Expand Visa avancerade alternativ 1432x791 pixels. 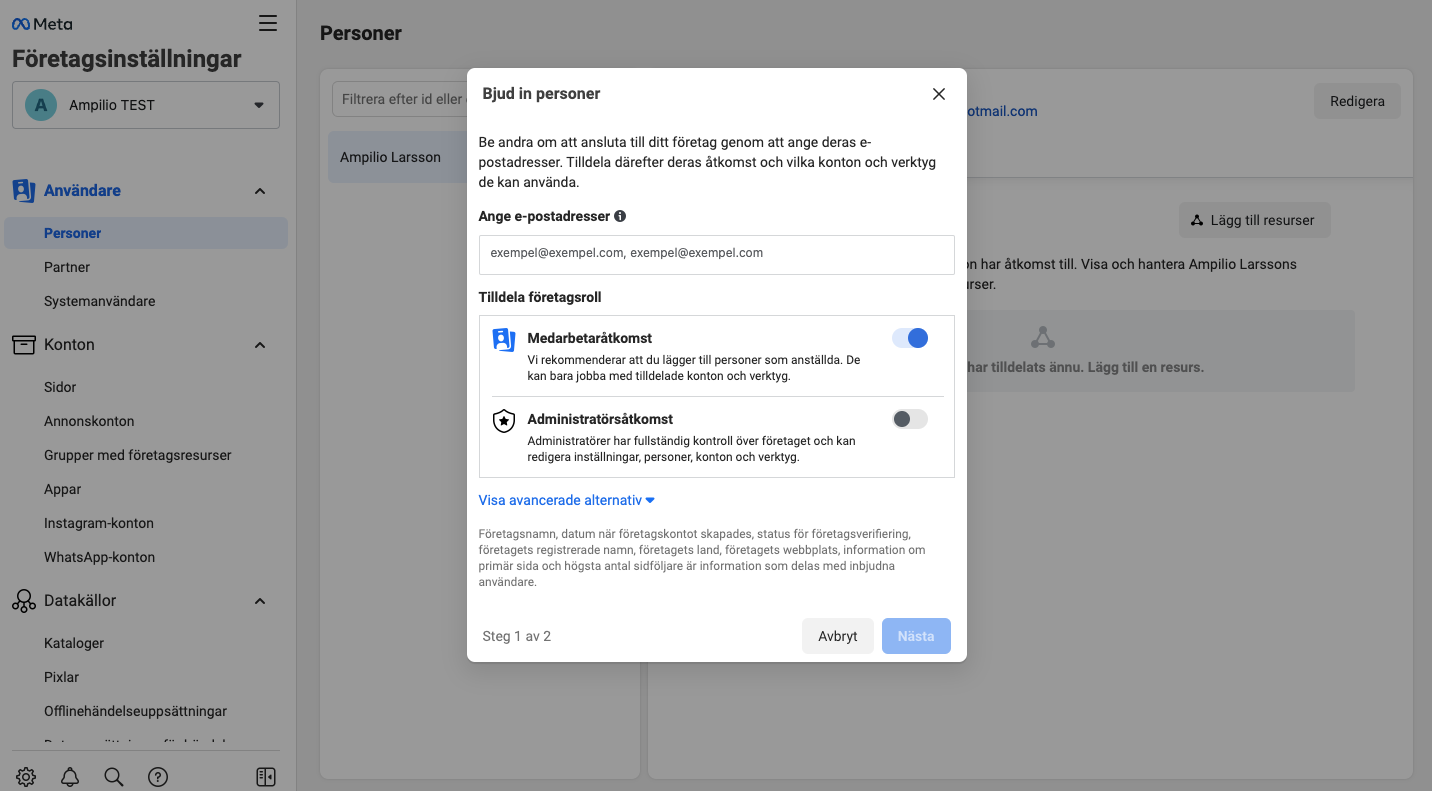click(566, 500)
